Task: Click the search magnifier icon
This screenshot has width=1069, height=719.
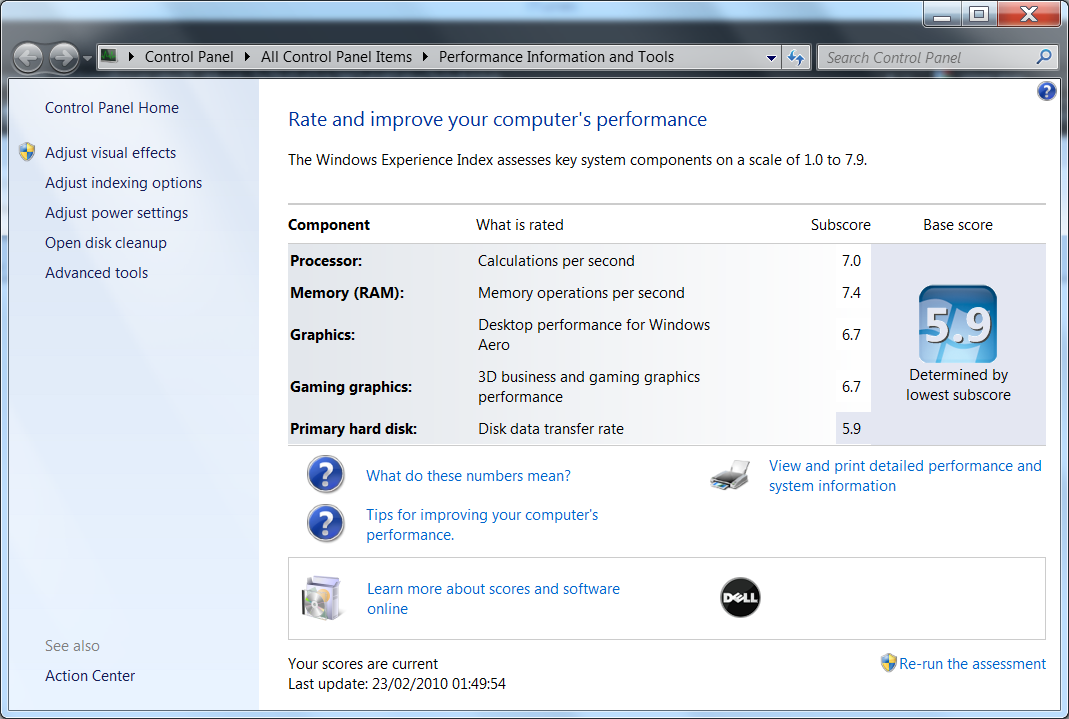Action: tap(1044, 57)
